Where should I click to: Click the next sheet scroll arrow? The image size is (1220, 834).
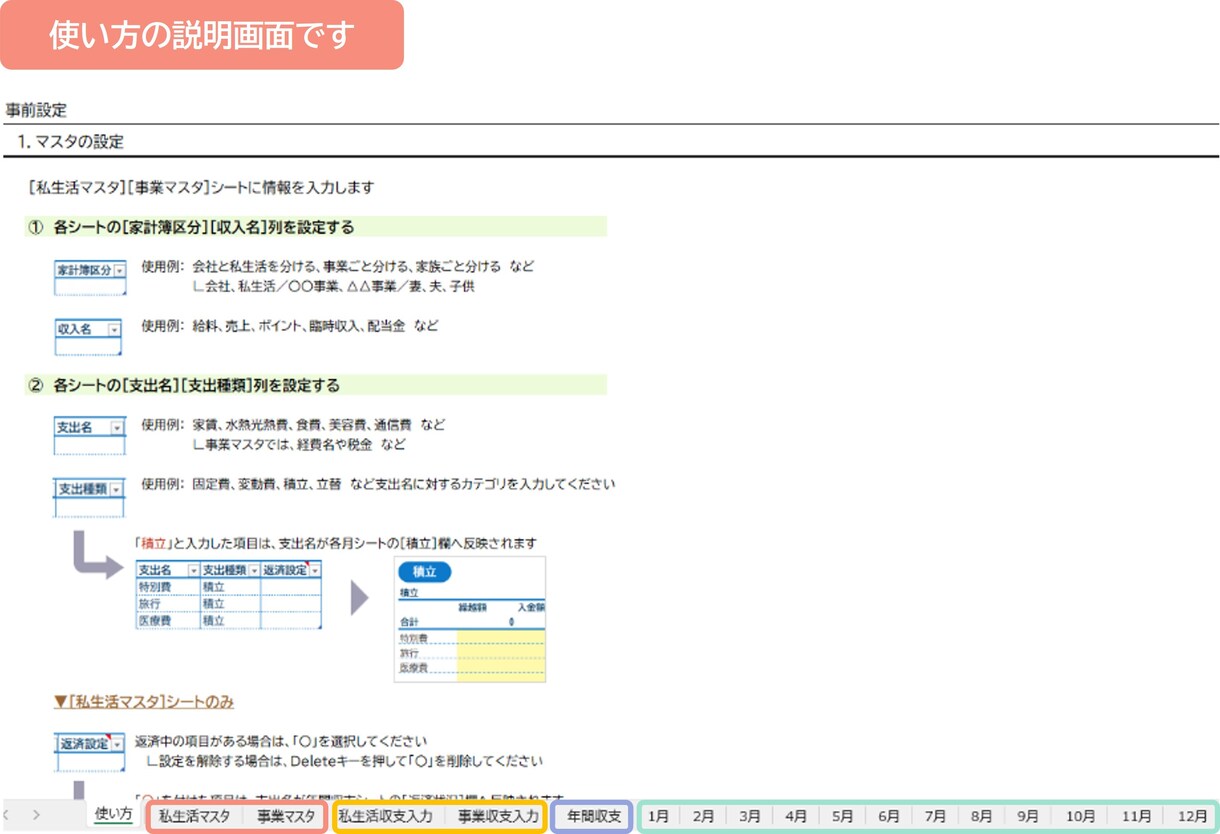(36, 815)
